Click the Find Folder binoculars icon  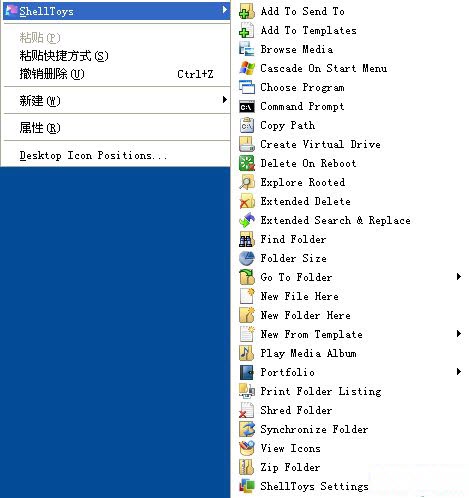pos(247,240)
